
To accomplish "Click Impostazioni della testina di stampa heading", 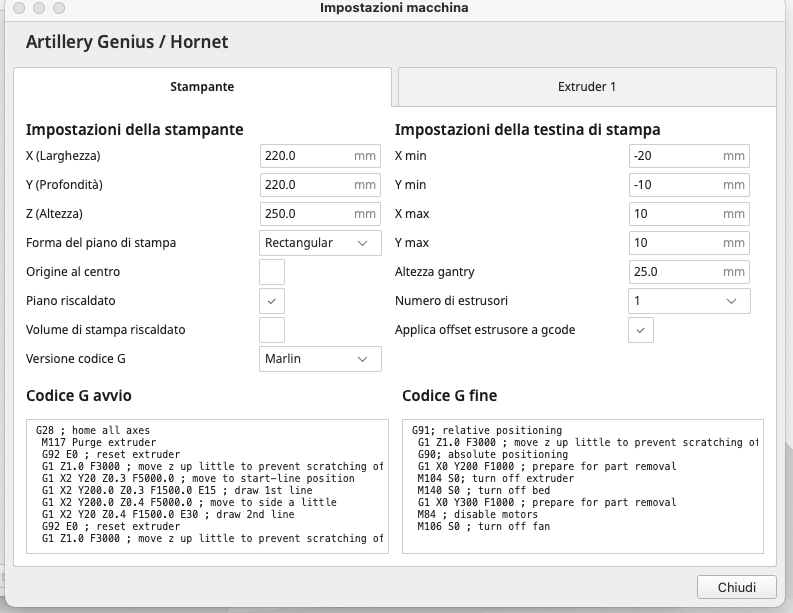I will tap(527, 130).
